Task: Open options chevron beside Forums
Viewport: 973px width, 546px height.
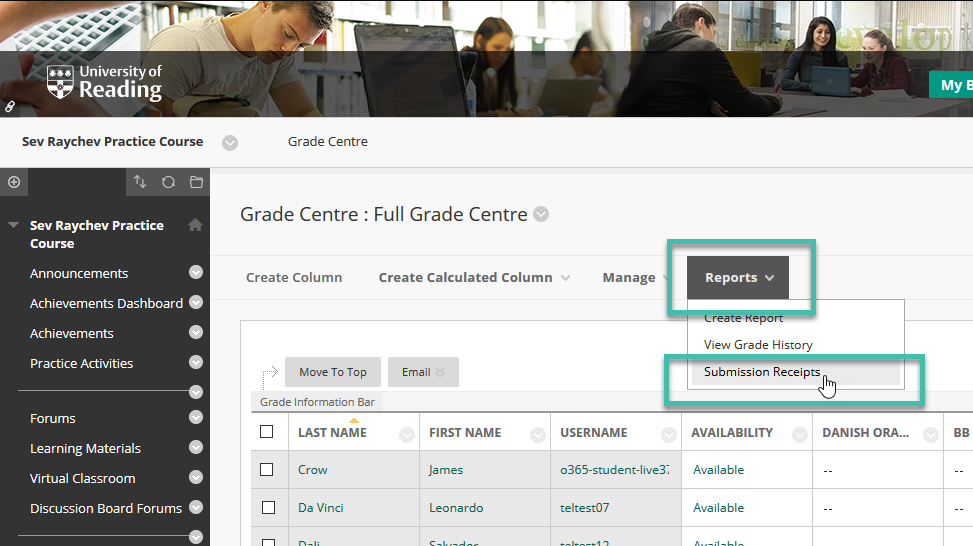Action: [196, 418]
